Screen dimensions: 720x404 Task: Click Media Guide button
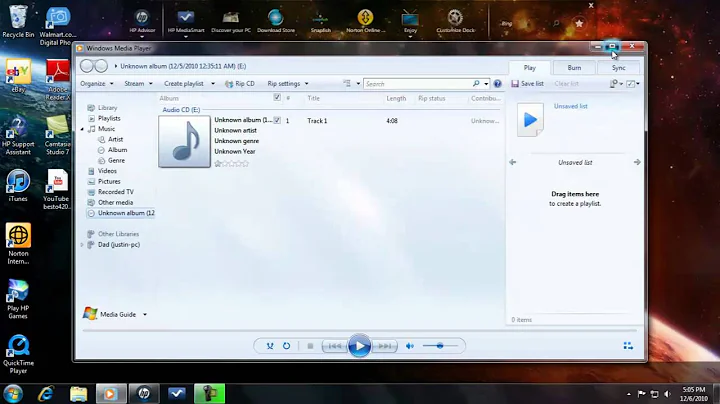click(x=110, y=314)
